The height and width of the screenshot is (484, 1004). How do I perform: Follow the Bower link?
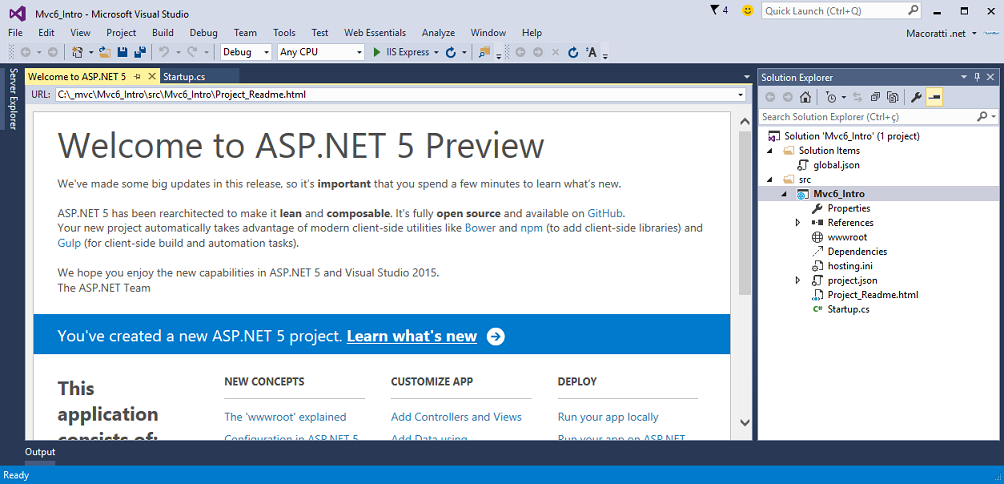tap(480, 227)
